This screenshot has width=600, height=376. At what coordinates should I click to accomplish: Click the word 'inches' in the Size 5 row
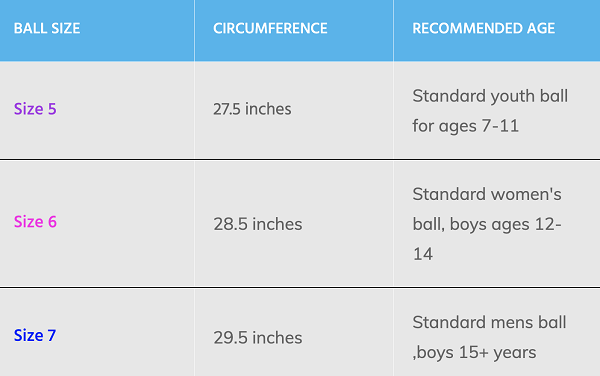(x=268, y=109)
